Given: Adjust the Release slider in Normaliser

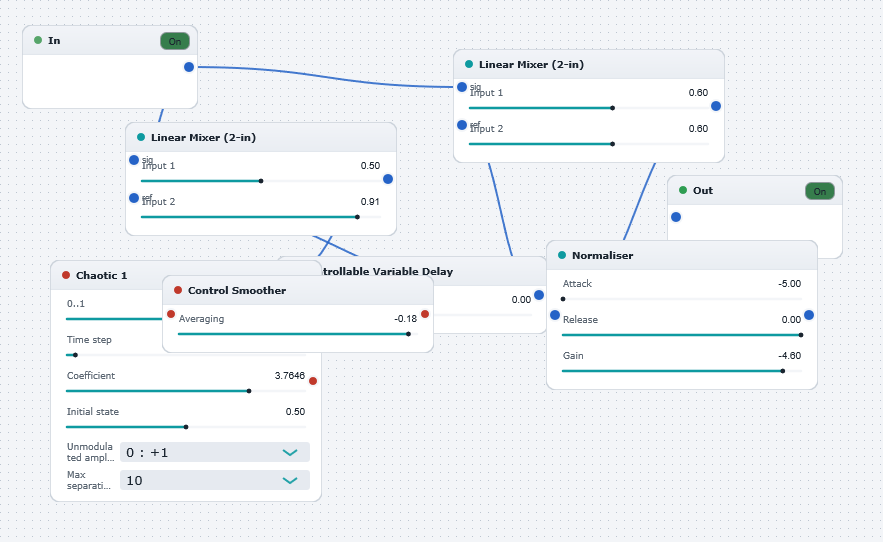Looking at the screenshot, I should pos(681,335).
